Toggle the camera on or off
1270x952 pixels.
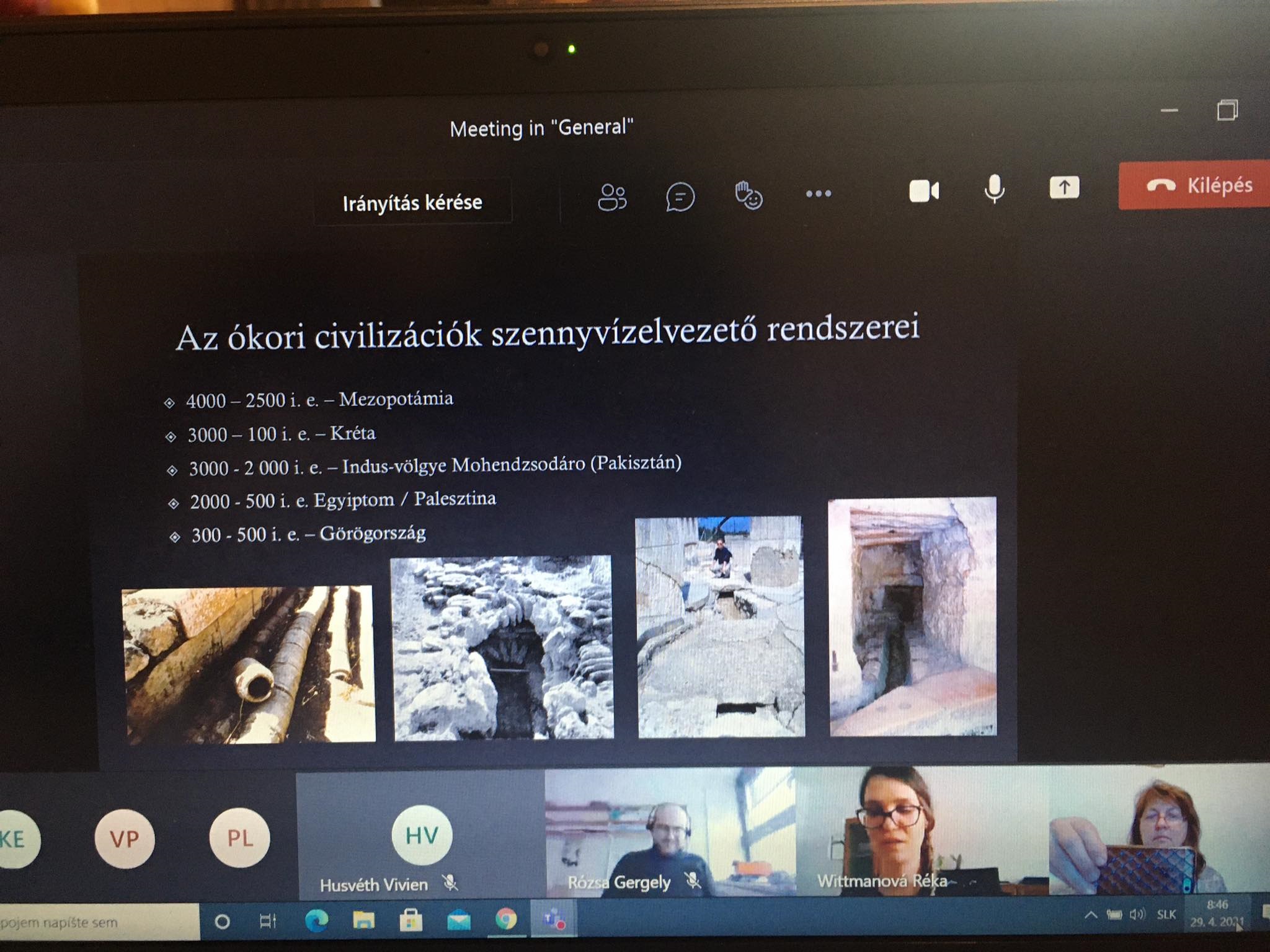924,191
